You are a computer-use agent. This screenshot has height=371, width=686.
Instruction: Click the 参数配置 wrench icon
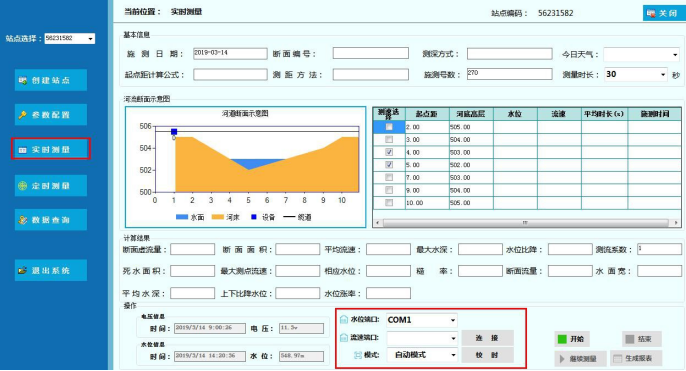tap(23, 115)
